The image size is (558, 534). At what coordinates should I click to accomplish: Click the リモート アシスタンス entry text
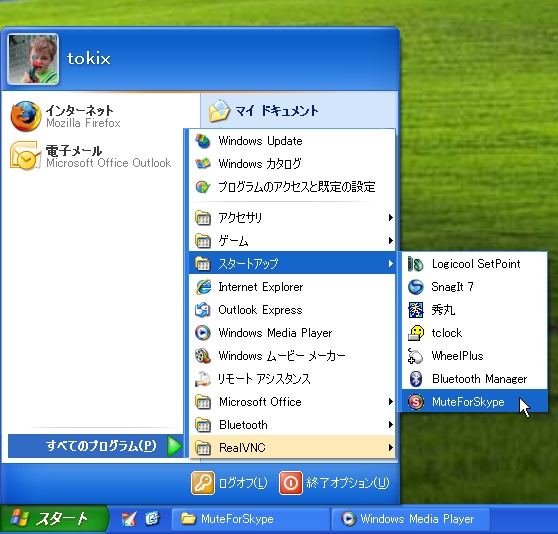[264, 379]
